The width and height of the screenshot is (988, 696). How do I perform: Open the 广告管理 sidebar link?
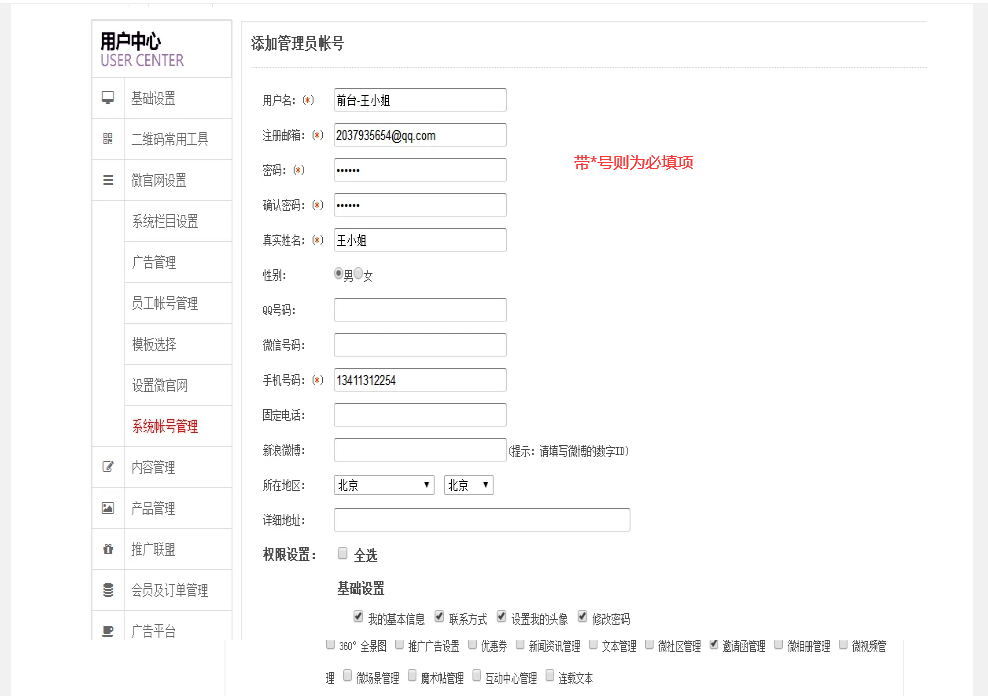[153, 262]
